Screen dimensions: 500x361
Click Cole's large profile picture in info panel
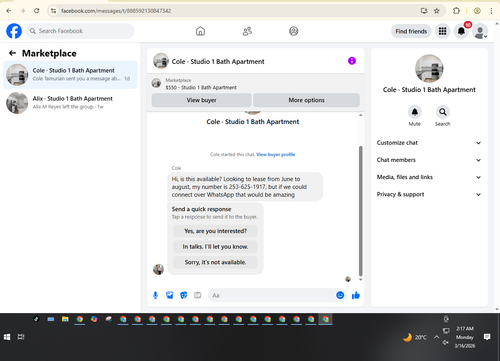pyautogui.click(x=429, y=68)
